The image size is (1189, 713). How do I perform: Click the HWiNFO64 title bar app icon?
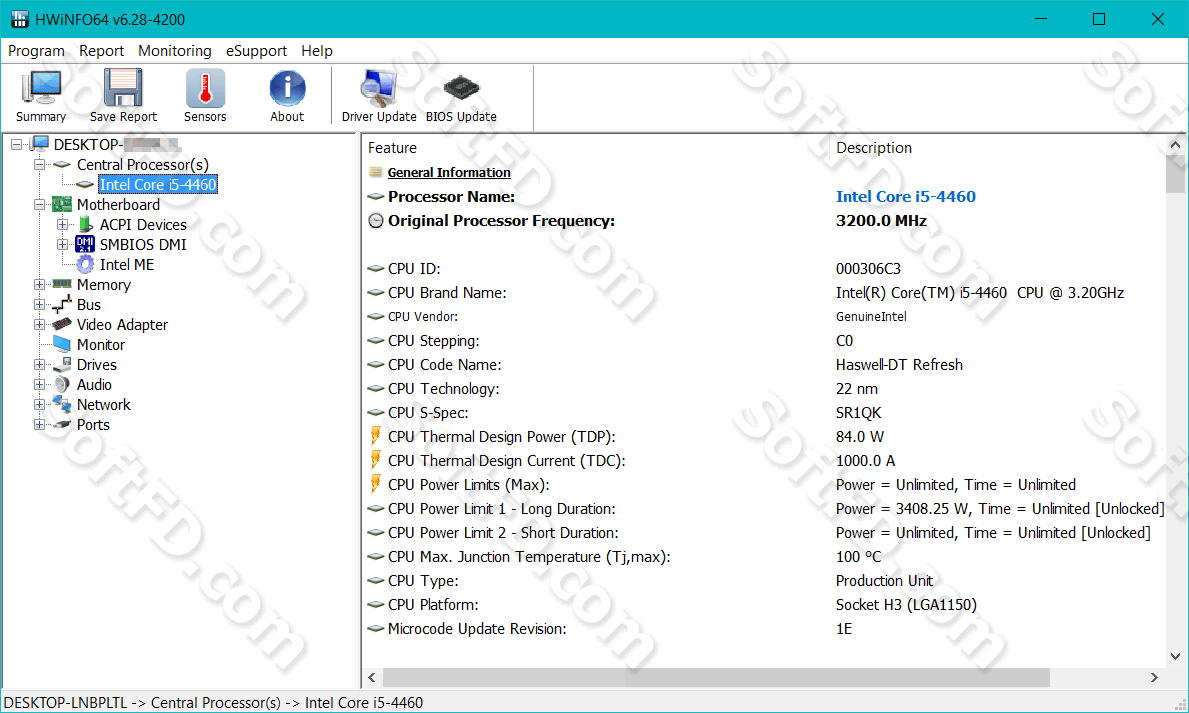[x=20, y=19]
